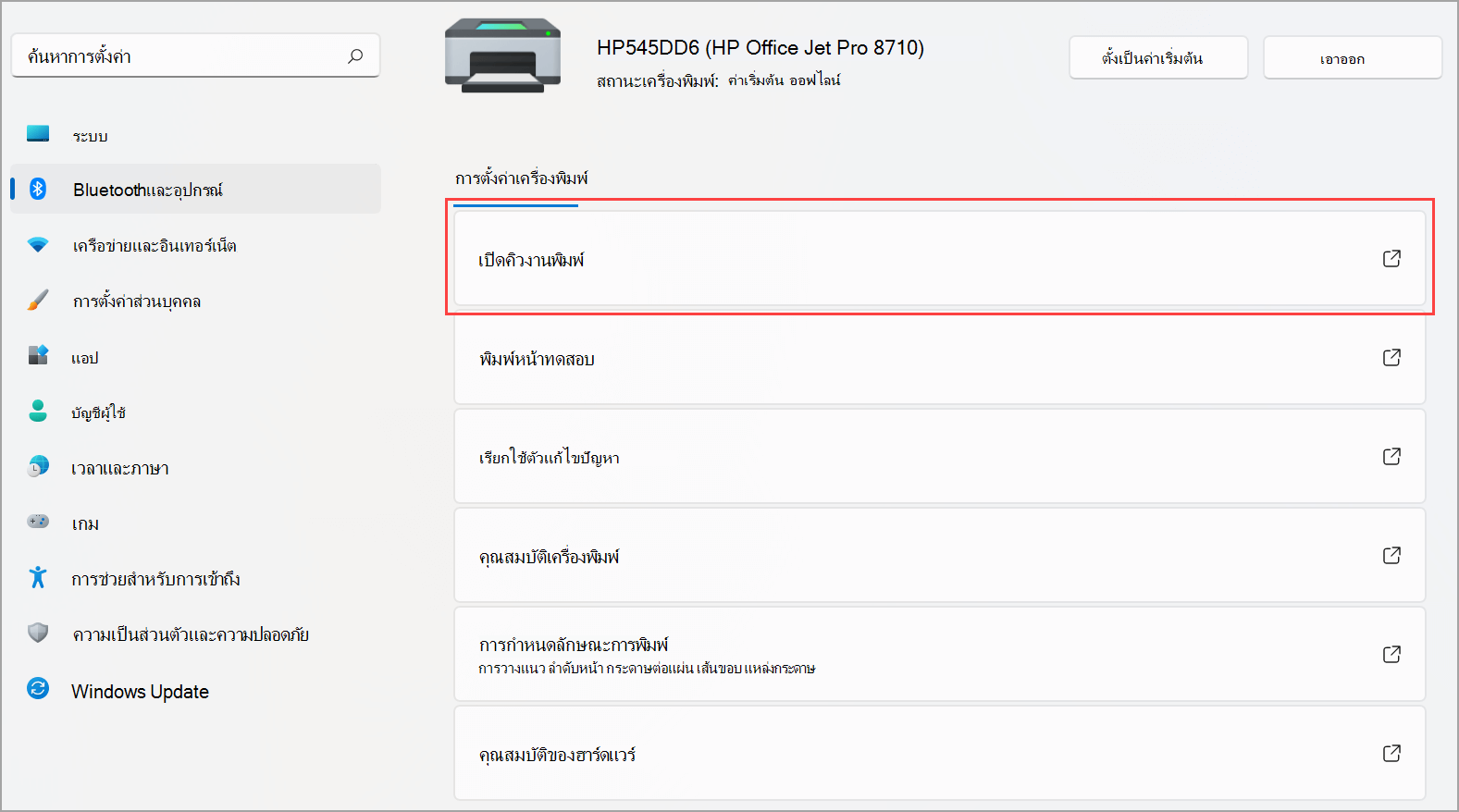
Task: Click the time and language globe icon
Action: pyautogui.click(x=38, y=466)
